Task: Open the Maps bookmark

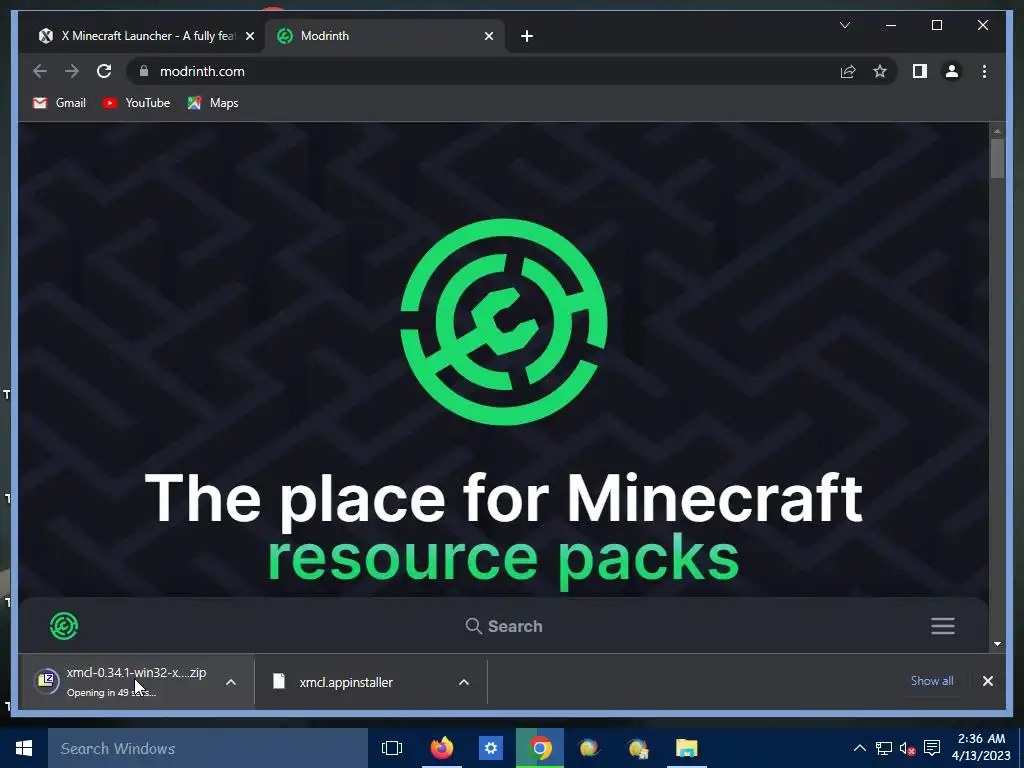Action: (213, 103)
